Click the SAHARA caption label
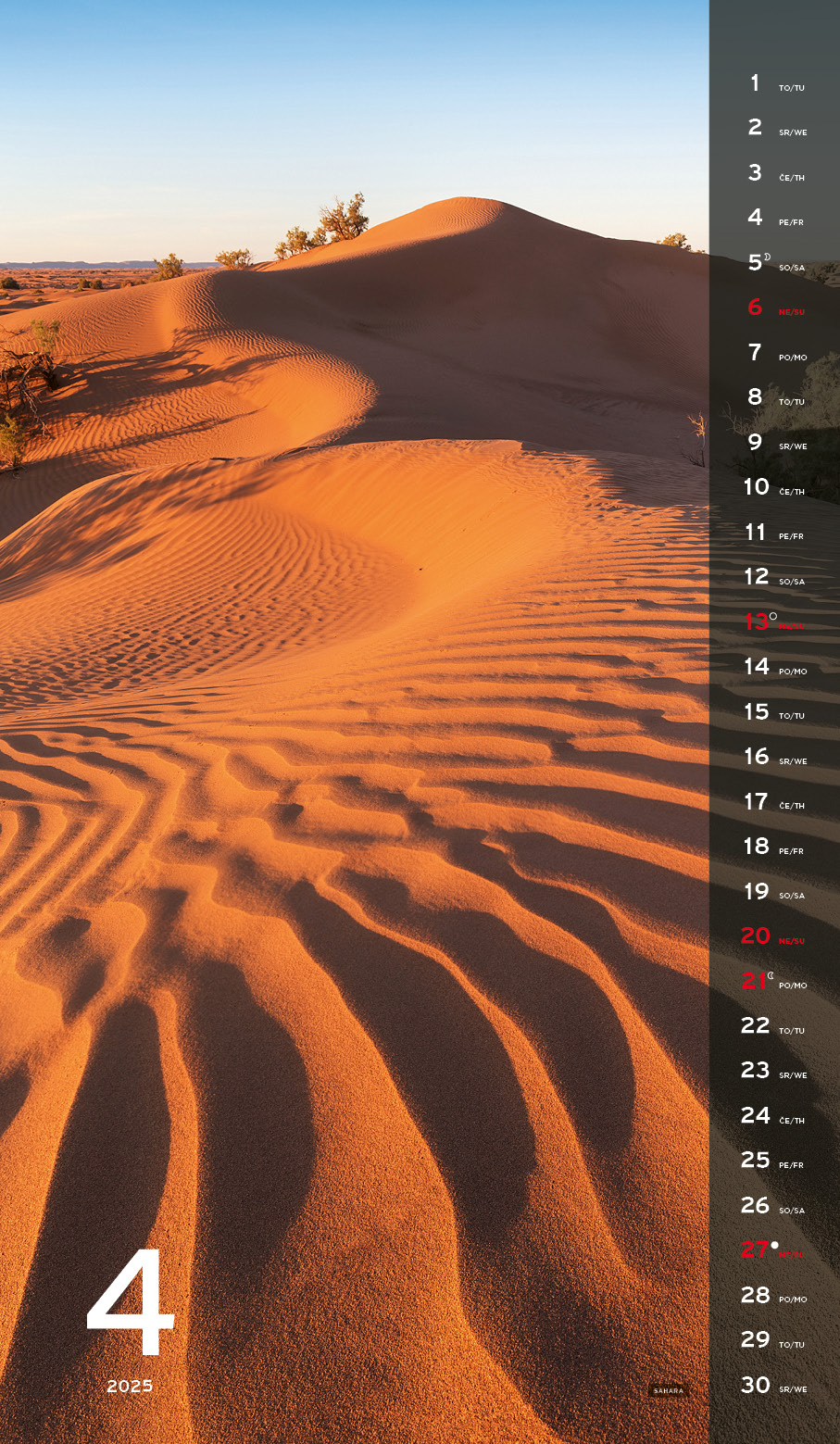Image resolution: width=840 pixels, height=1444 pixels. (x=668, y=1390)
